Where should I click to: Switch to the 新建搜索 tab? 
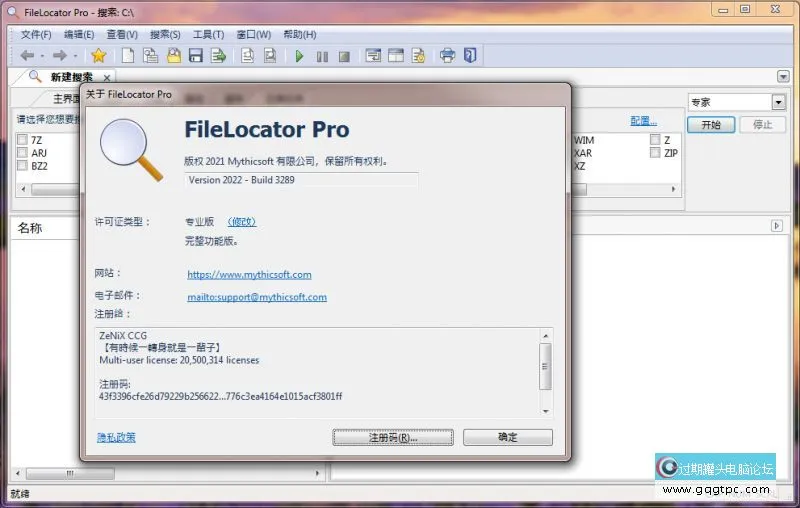[x=71, y=77]
